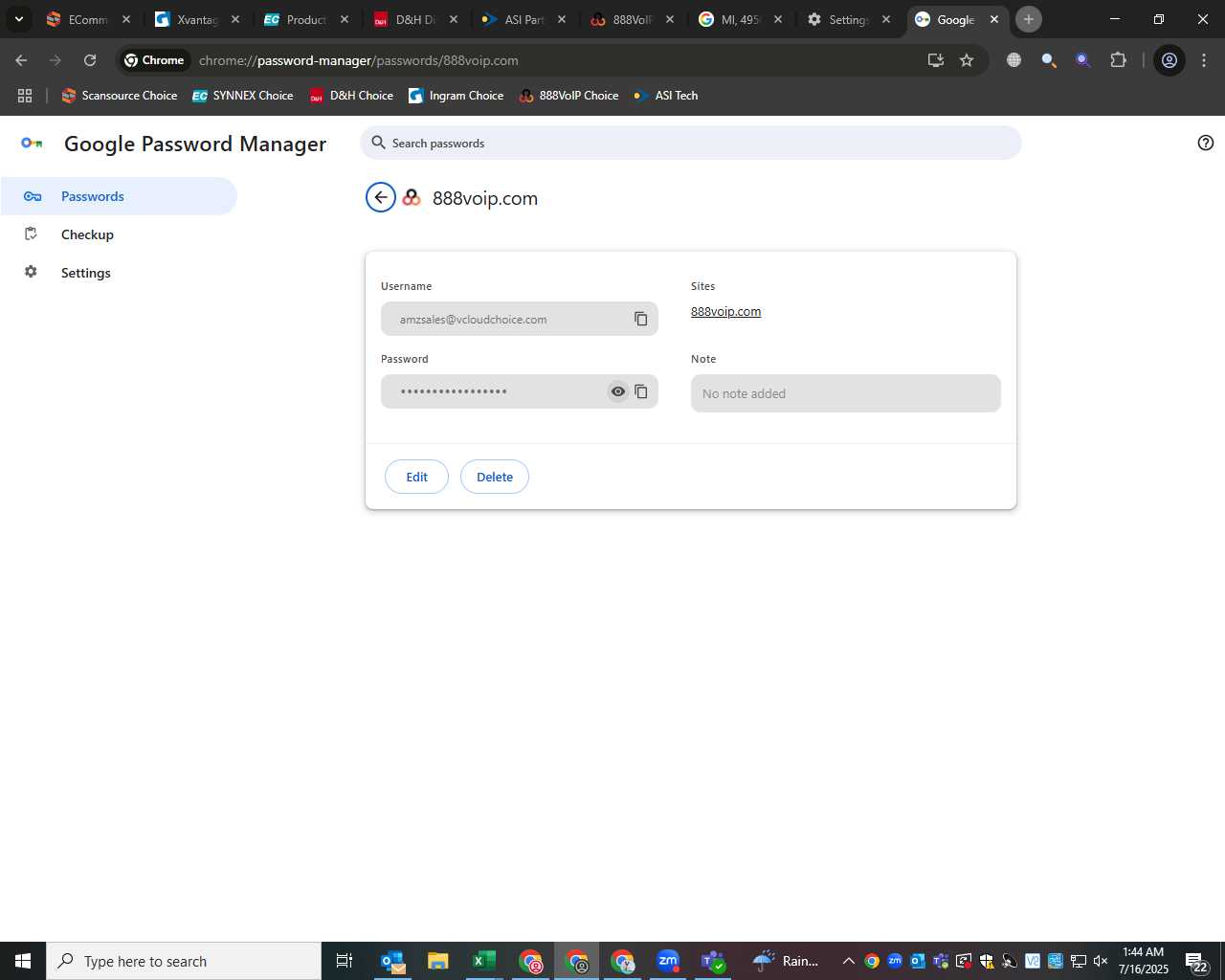Viewport: 1225px width, 980px height.
Task: Open the 888VoIP Choice bookmark
Action: (568, 96)
